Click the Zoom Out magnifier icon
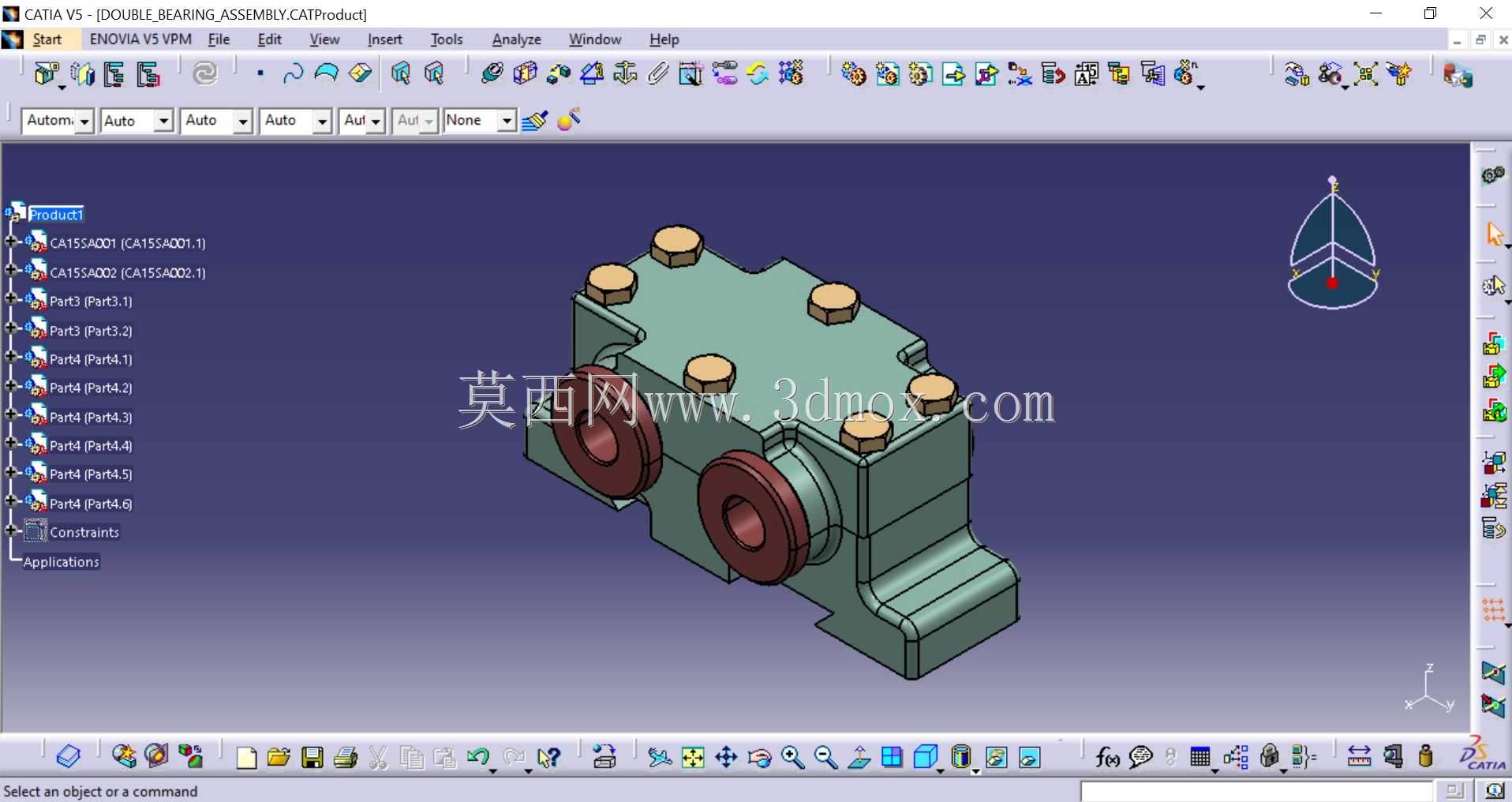The height and width of the screenshot is (802, 1512). click(x=825, y=758)
